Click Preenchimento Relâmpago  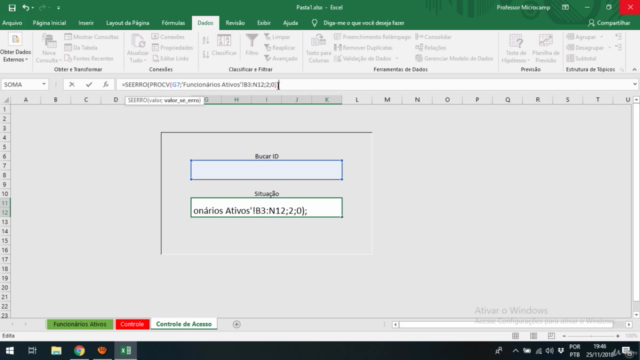click(372, 37)
